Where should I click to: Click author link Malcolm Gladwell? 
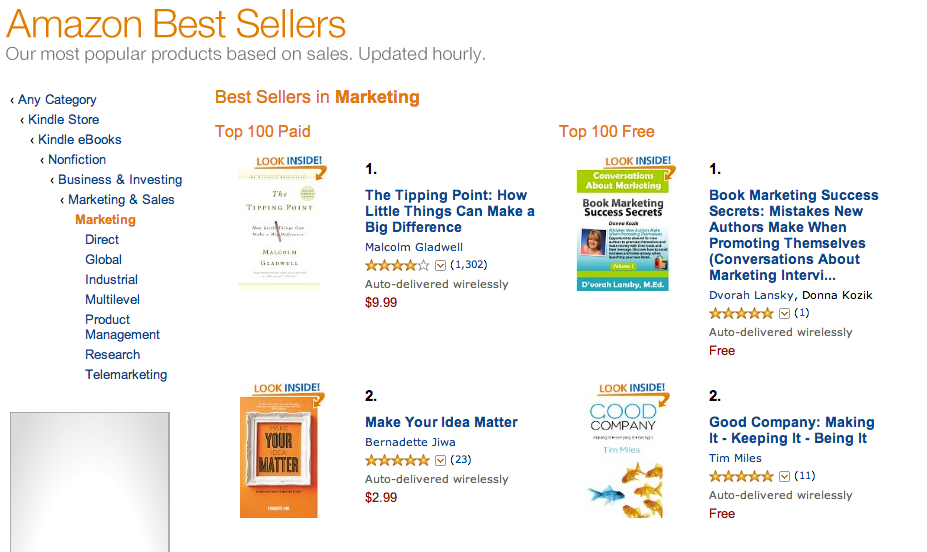pos(414,247)
